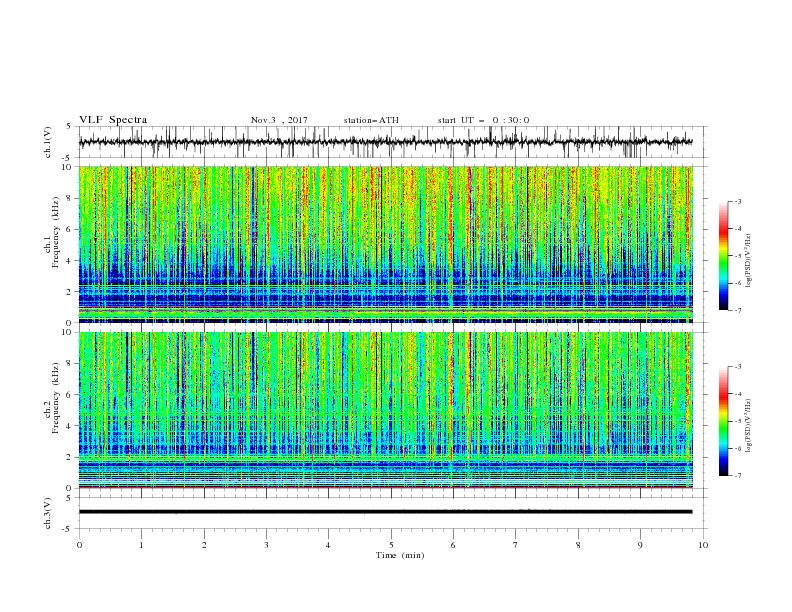Image resolution: width=792 pixels, height=612 pixels.
Task: Click the time axis tick label '8'
Action: pos(578,545)
